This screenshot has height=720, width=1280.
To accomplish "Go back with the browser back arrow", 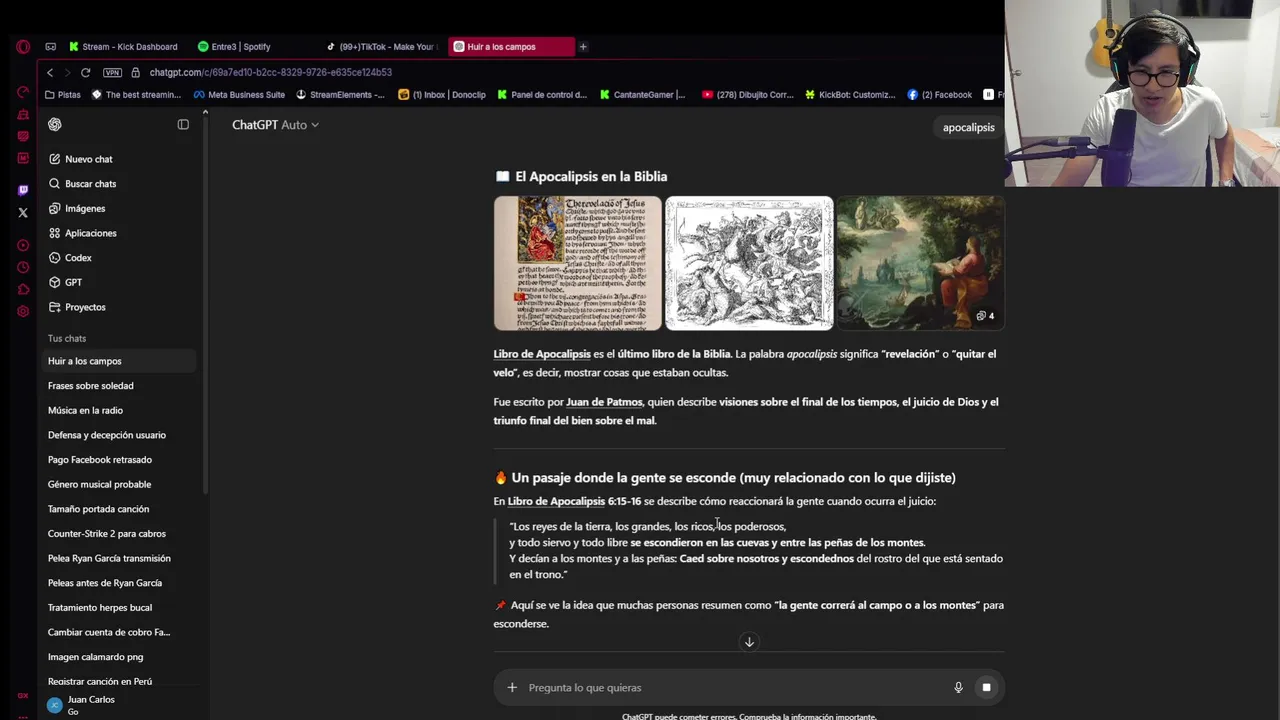I will point(50,72).
